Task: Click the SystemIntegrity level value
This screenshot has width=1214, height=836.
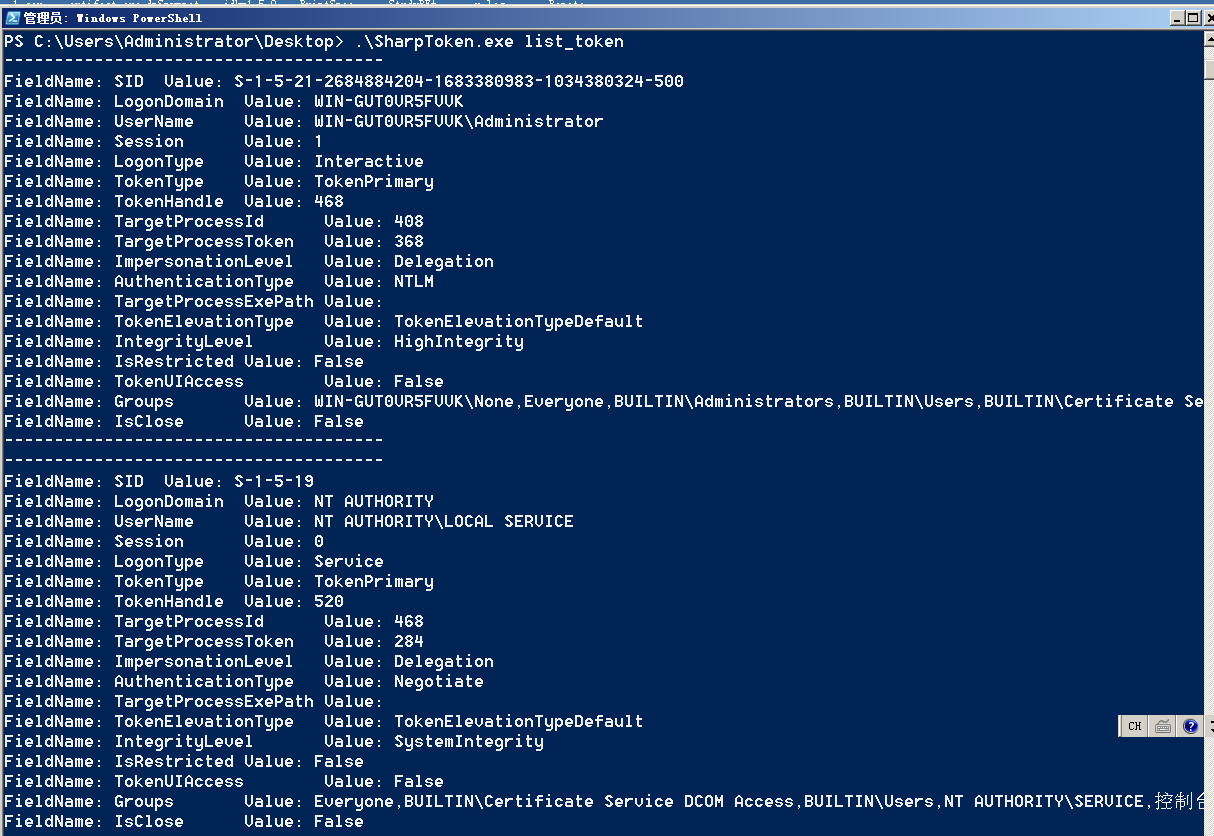Action: [x=469, y=741]
